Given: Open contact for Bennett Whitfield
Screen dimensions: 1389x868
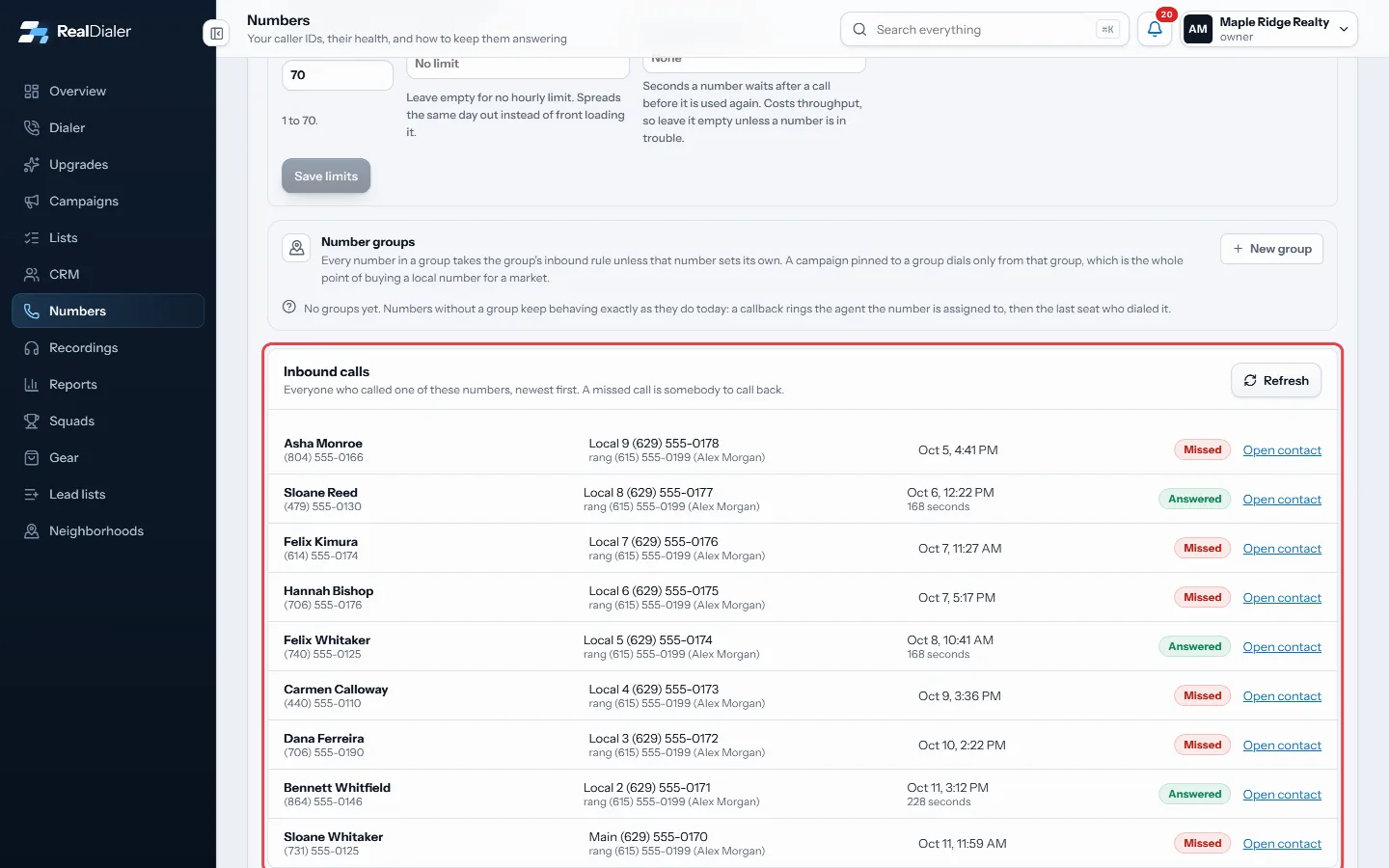Looking at the screenshot, I should click(1282, 795).
